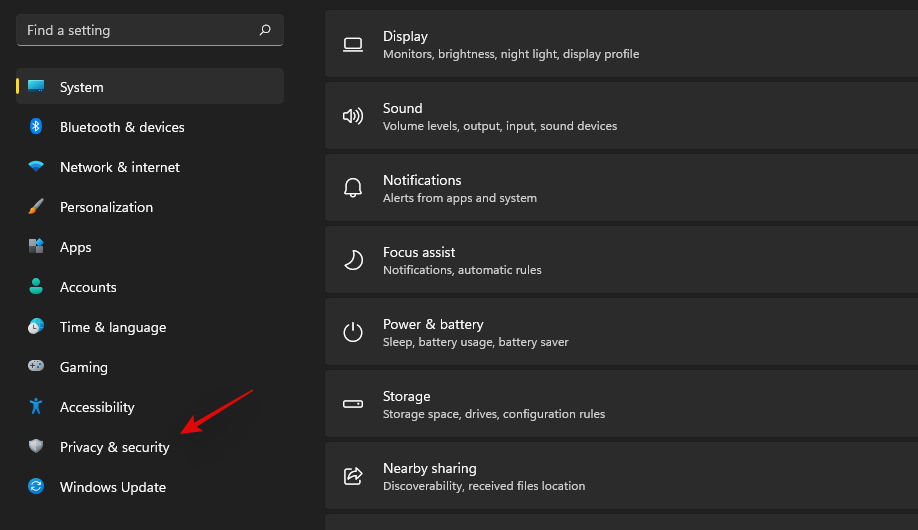Open Sound settings
This screenshot has height=530, width=918.
(x=620, y=116)
